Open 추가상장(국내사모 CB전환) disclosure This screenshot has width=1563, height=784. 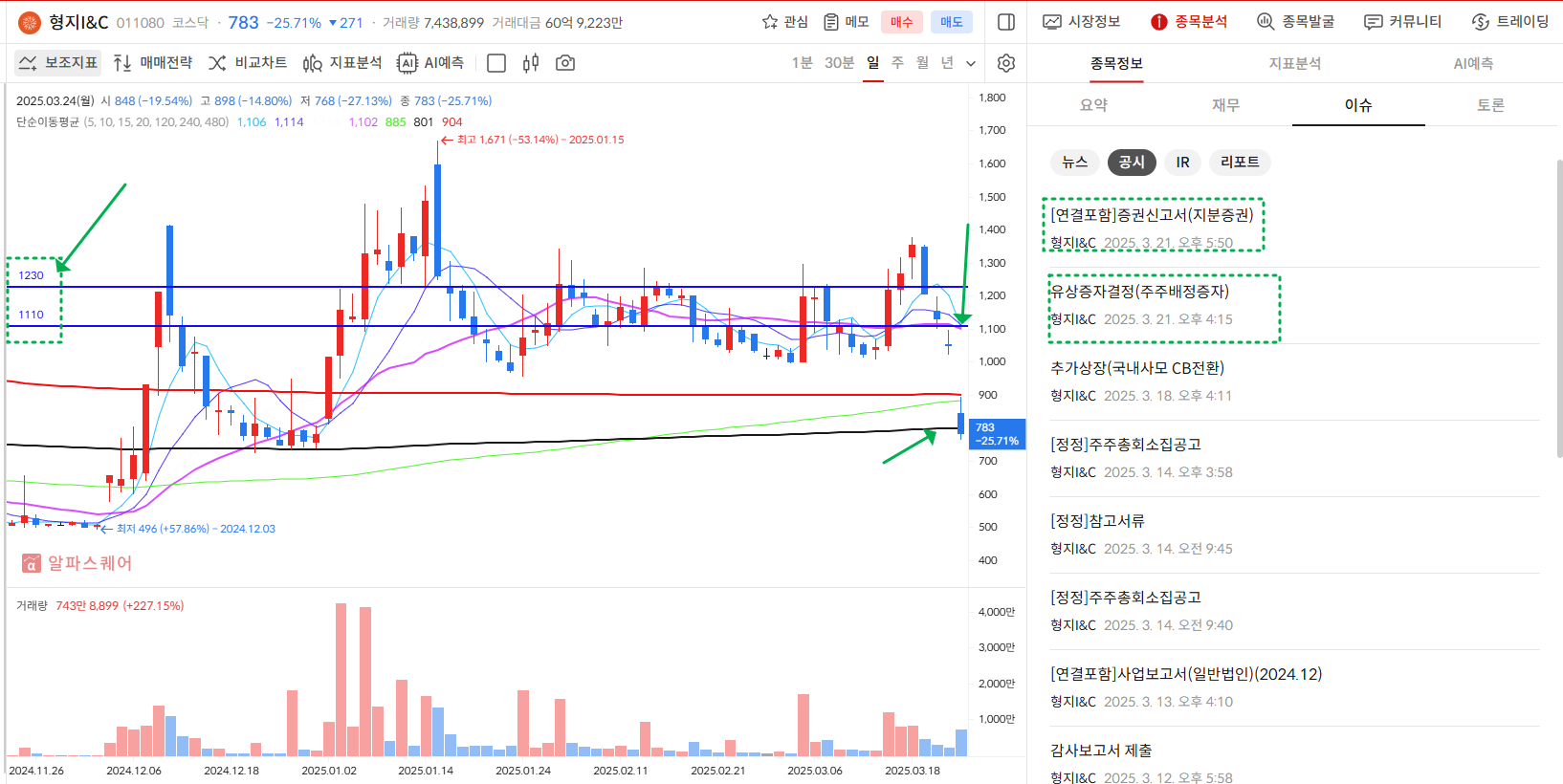(x=1137, y=368)
